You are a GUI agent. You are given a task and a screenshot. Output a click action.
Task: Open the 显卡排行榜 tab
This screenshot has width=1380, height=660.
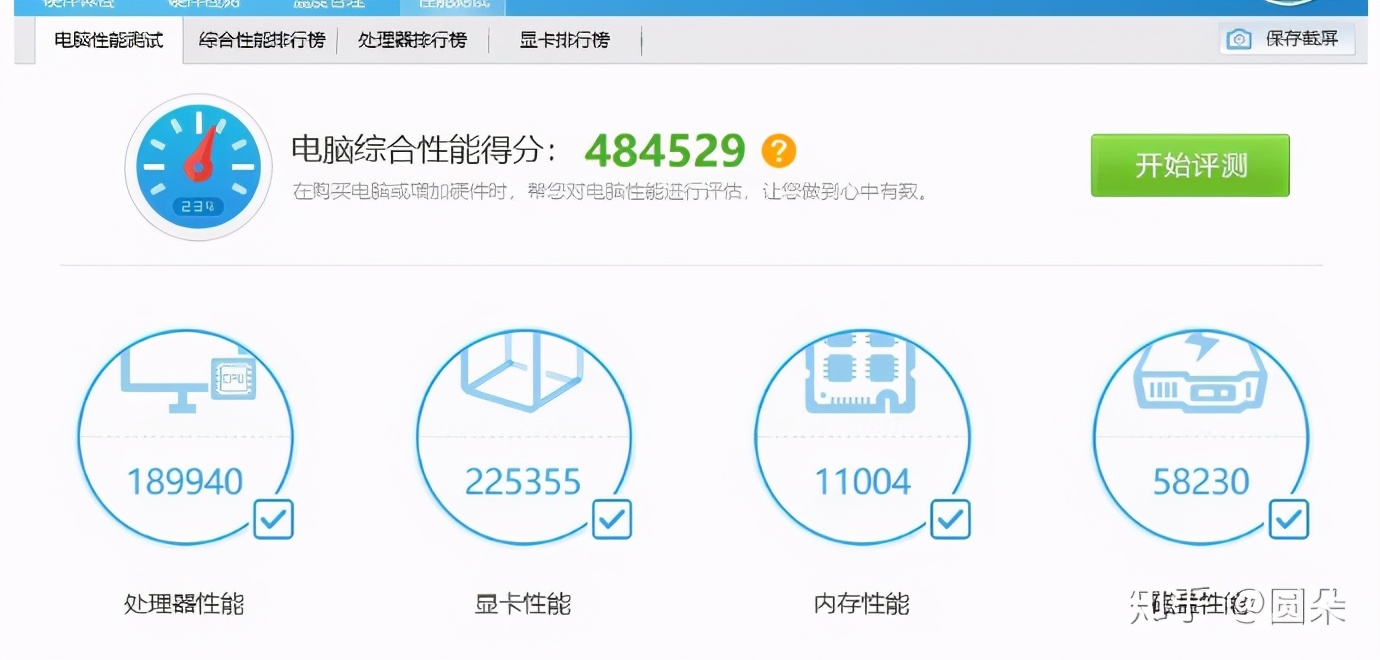563,41
